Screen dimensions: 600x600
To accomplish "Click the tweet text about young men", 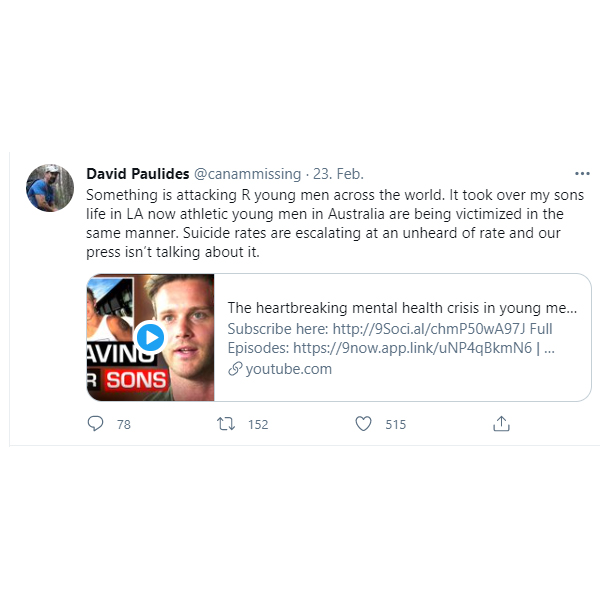I will [x=335, y=223].
